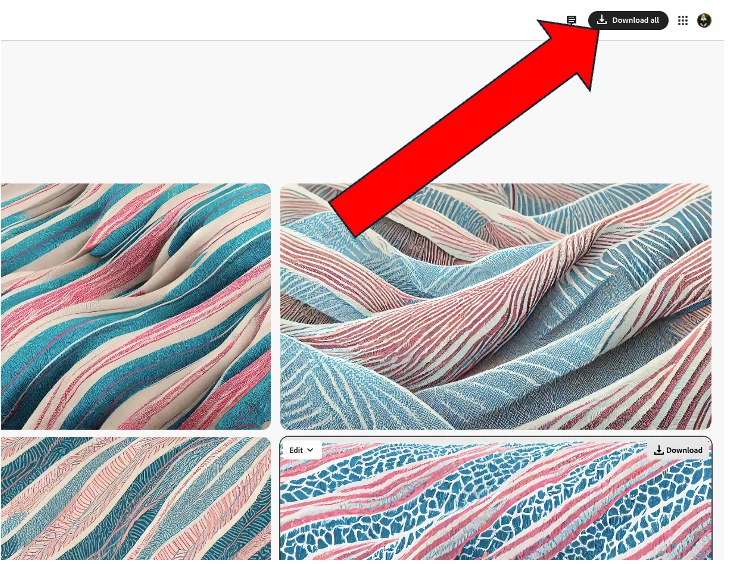Click the "Edit" text label
The width and height of the screenshot is (738, 564).
pos(296,450)
